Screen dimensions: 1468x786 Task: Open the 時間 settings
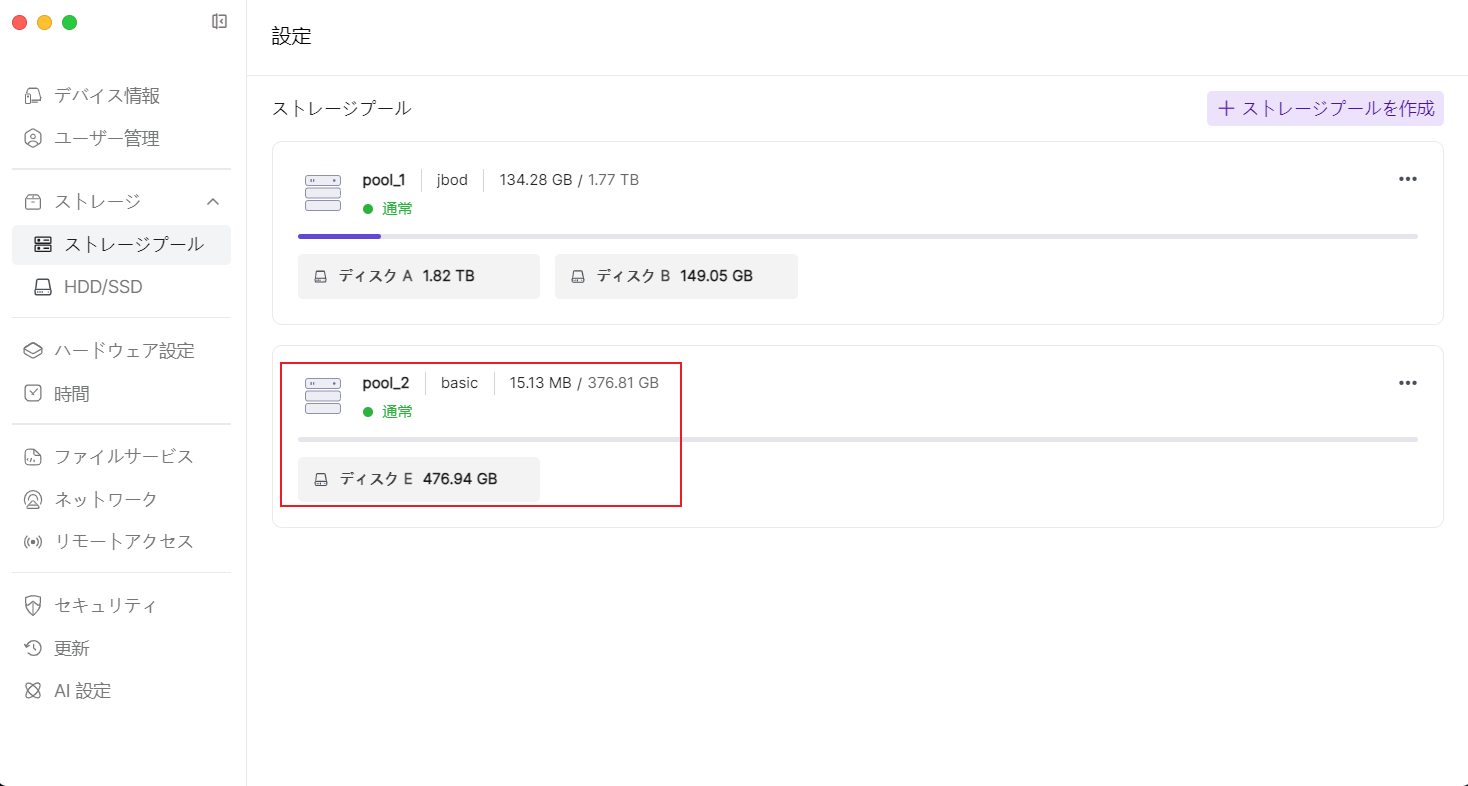71,394
